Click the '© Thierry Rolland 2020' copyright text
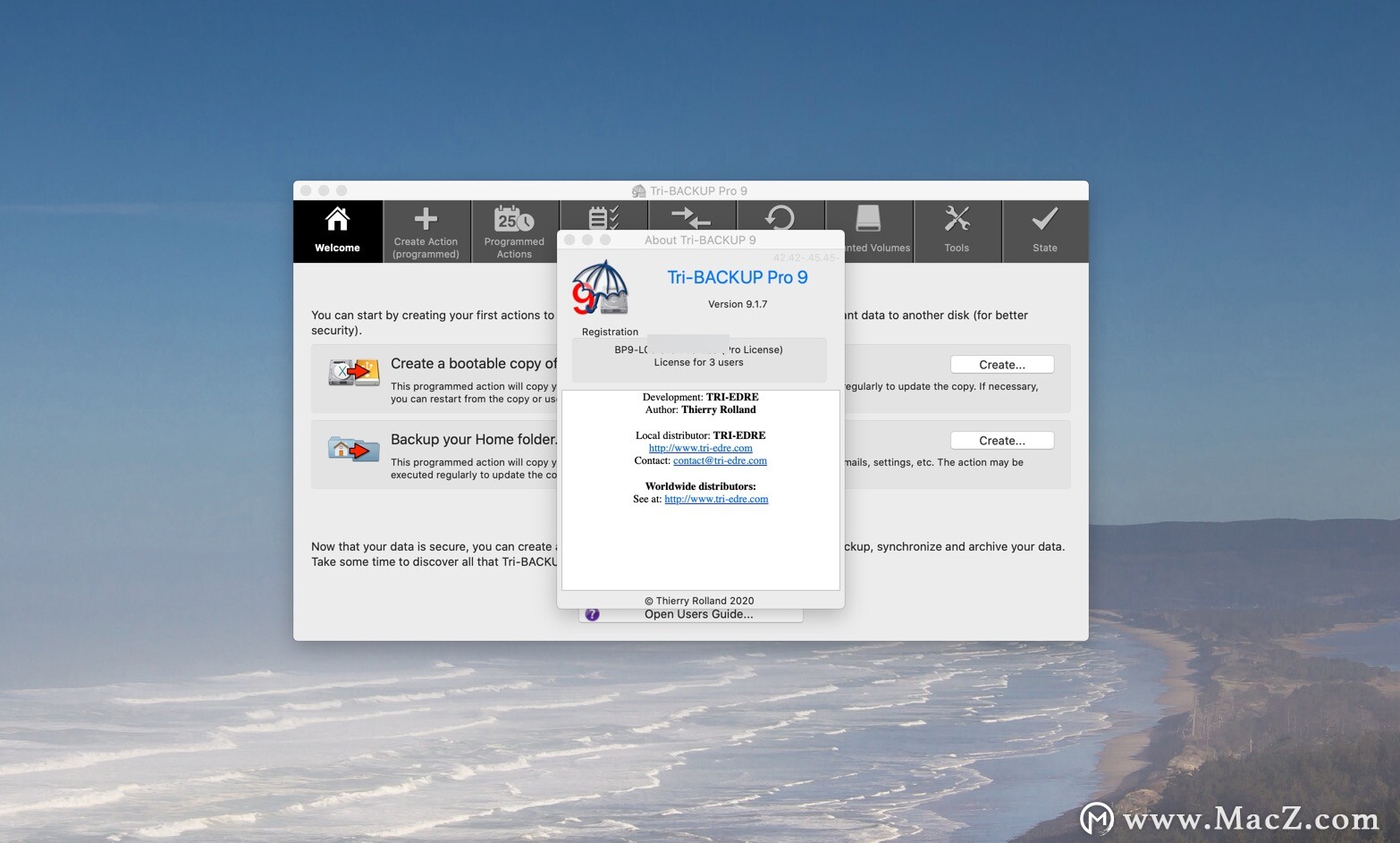 pyautogui.click(x=699, y=601)
